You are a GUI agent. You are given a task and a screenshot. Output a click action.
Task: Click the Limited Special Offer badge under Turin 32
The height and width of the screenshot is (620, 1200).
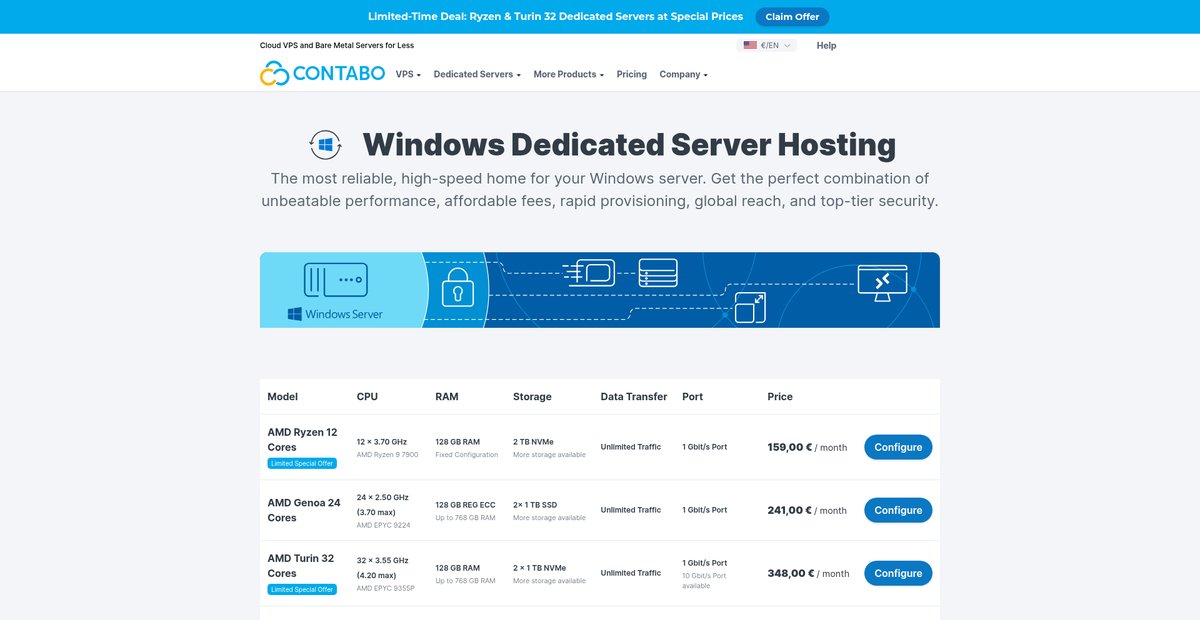[302, 589]
